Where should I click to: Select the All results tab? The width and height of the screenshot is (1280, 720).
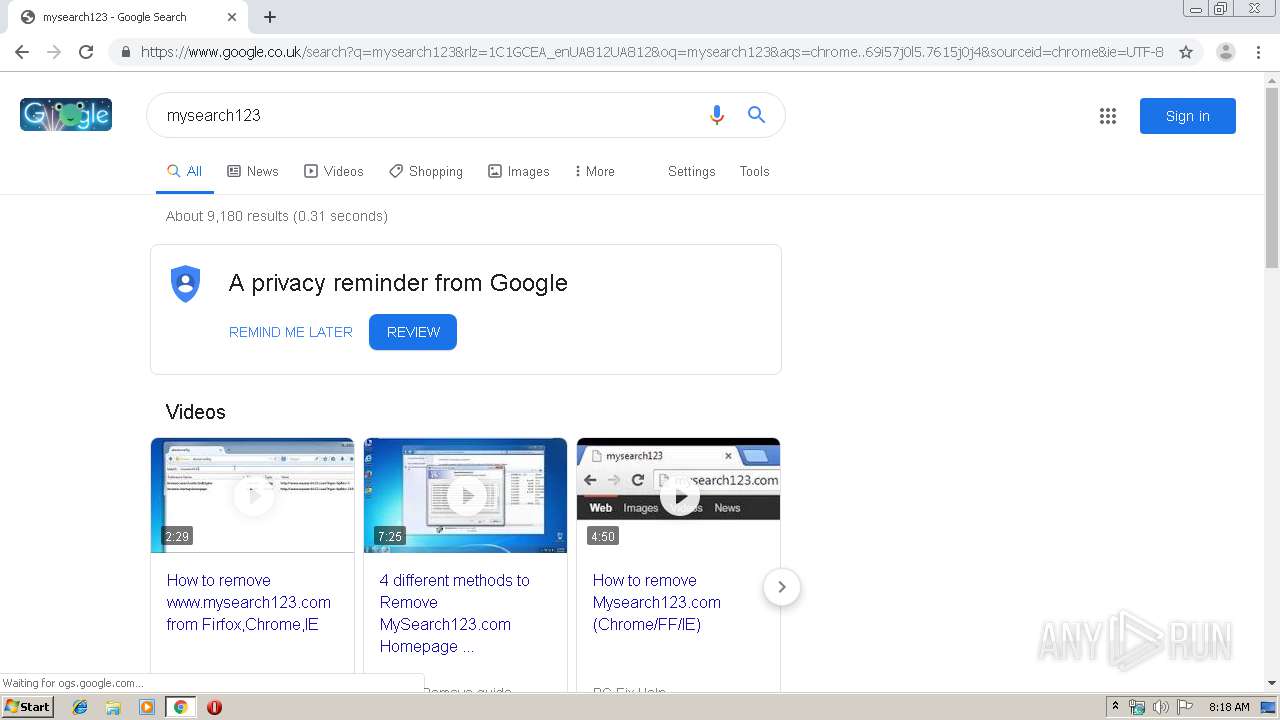tap(185, 171)
